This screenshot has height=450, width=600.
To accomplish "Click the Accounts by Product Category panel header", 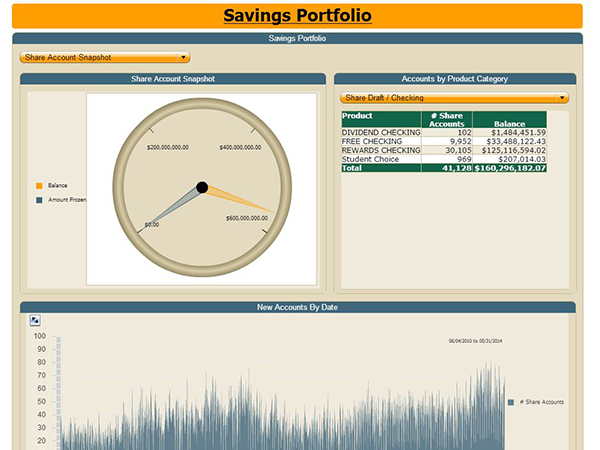I will click(x=454, y=78).
